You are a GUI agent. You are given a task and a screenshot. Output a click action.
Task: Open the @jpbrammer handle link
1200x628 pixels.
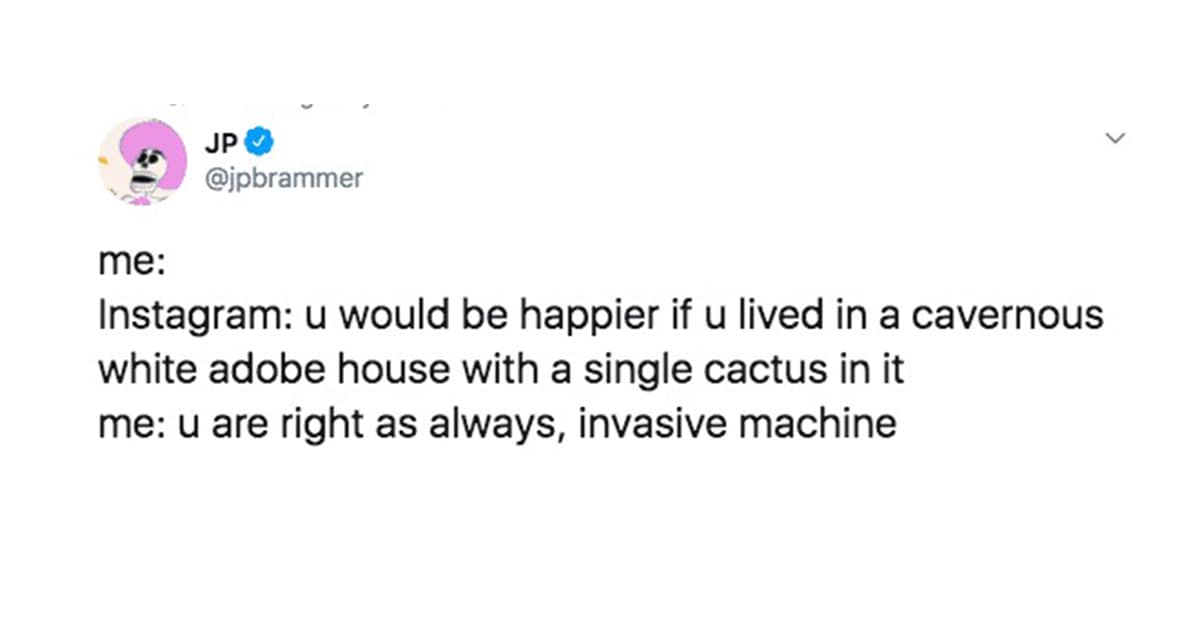click(x=283, y=179)
